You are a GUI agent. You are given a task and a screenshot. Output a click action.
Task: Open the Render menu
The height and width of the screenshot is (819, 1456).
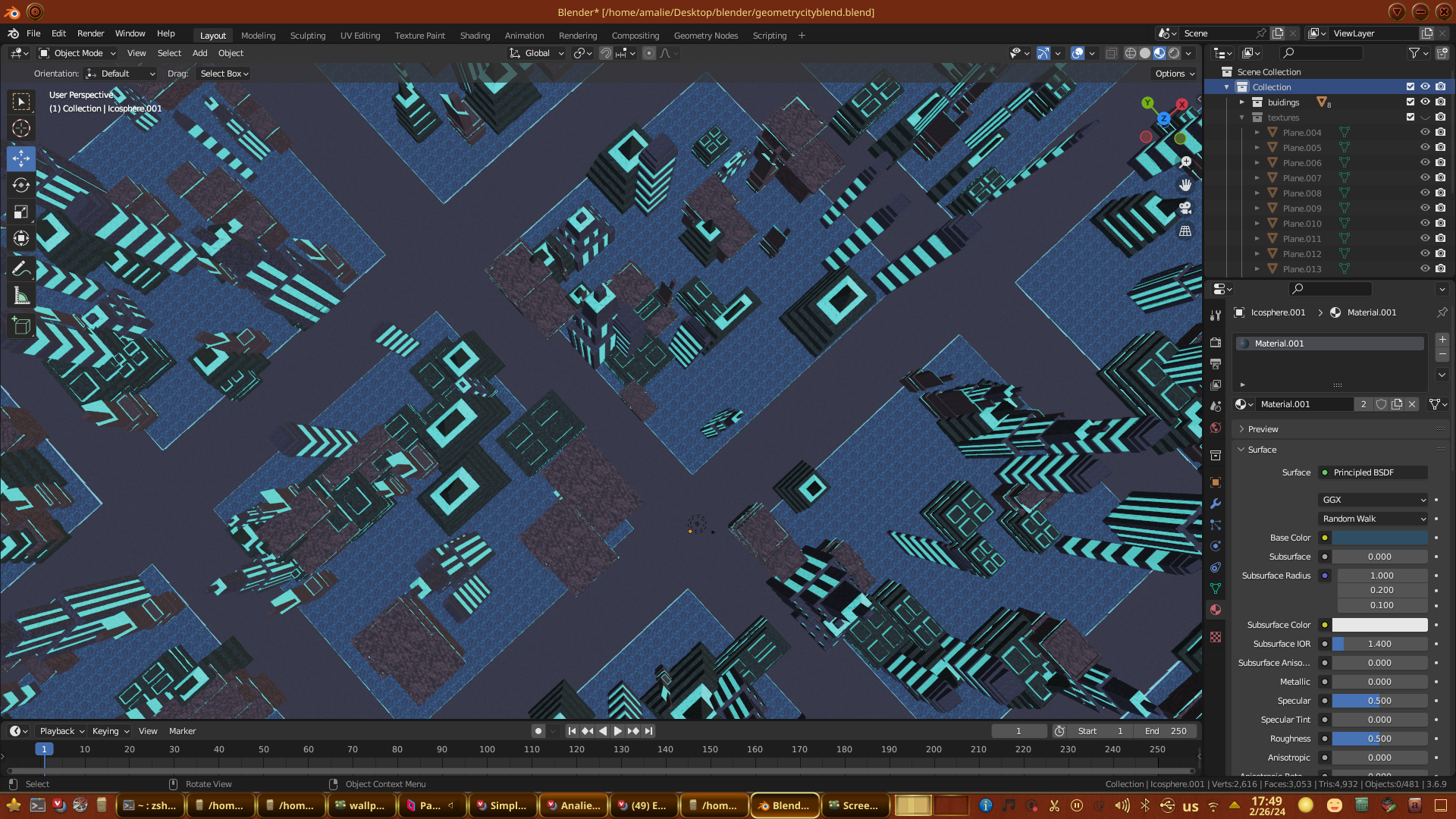pos(90,33)
